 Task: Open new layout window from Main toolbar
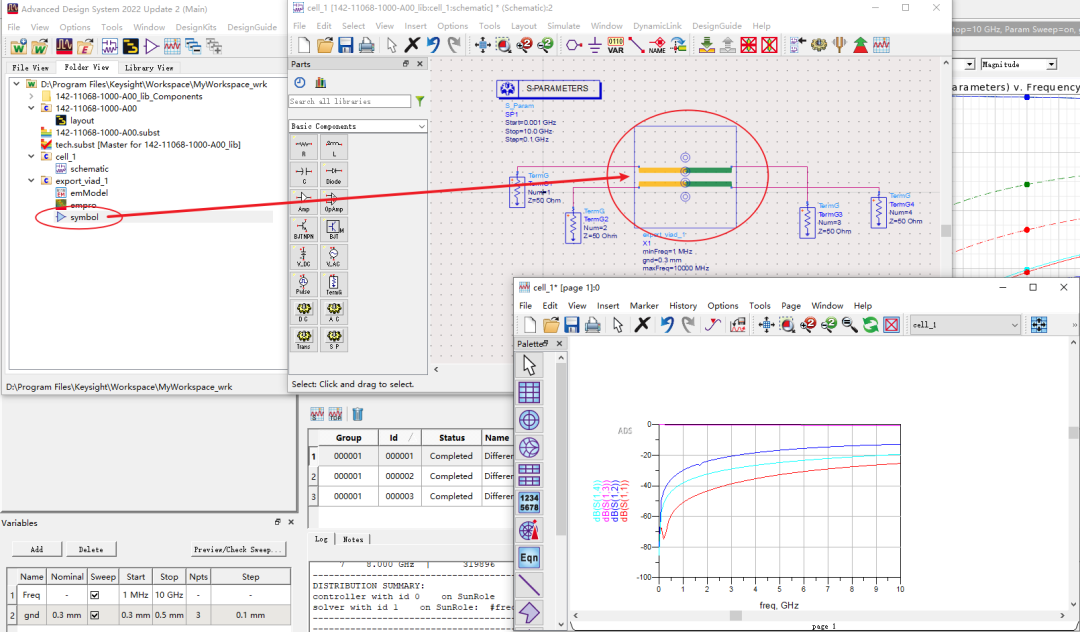click(x=130, y=47)
